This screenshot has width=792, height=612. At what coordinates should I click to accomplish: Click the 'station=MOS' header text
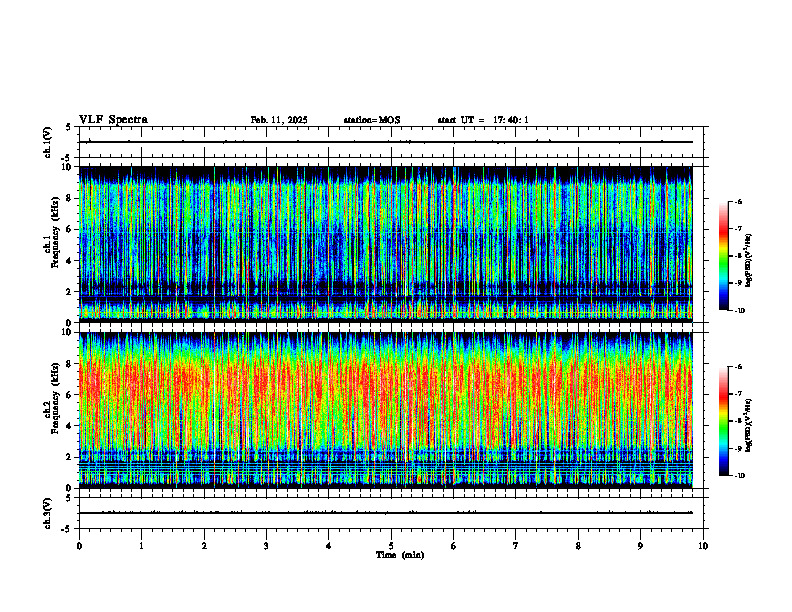pos(372,120)
